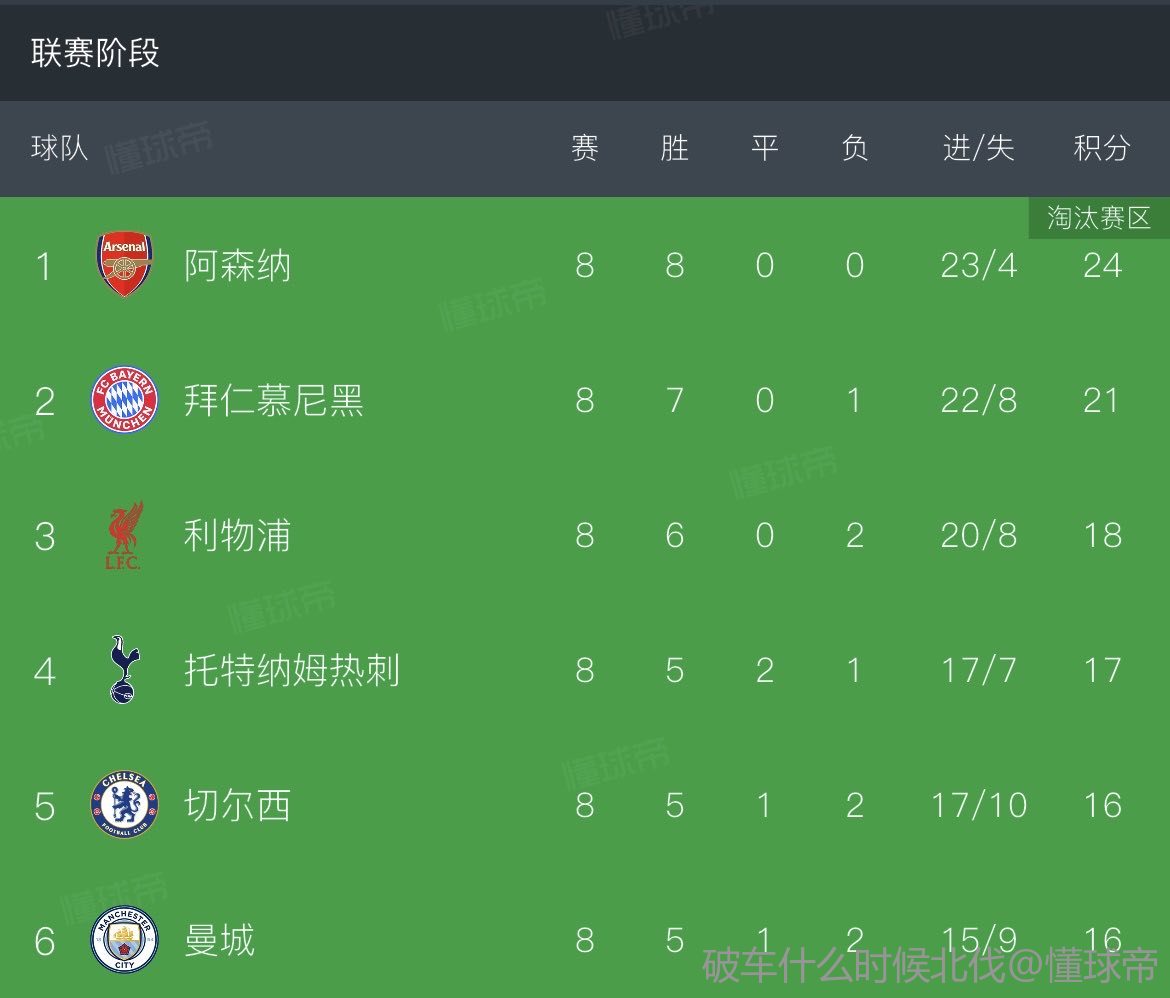
Task: Tap the 进/失 column header
Action: click(978, 149)
